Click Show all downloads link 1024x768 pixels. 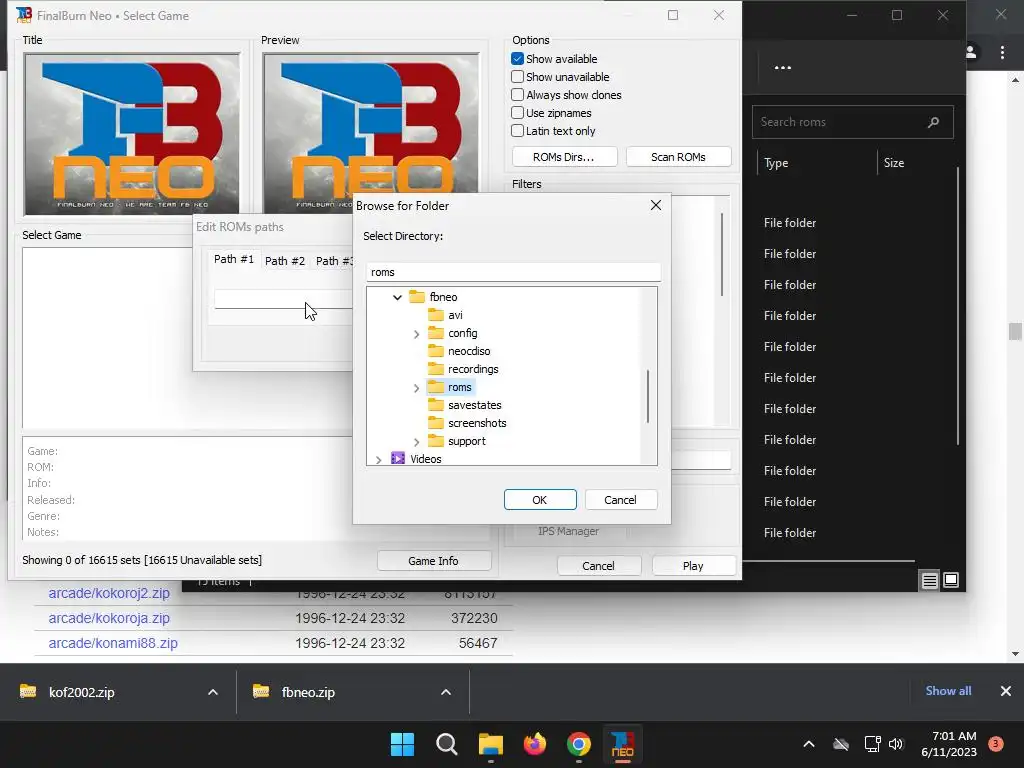click(x=948, y=691)
